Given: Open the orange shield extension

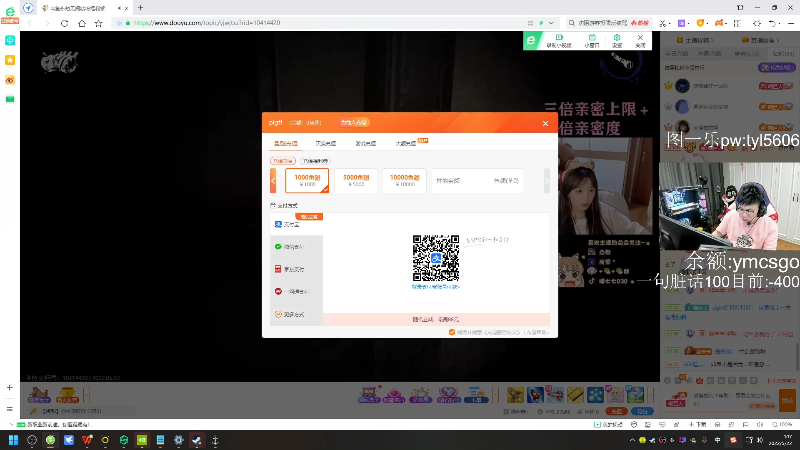Looking at the screenshot, I should (700, 23).
